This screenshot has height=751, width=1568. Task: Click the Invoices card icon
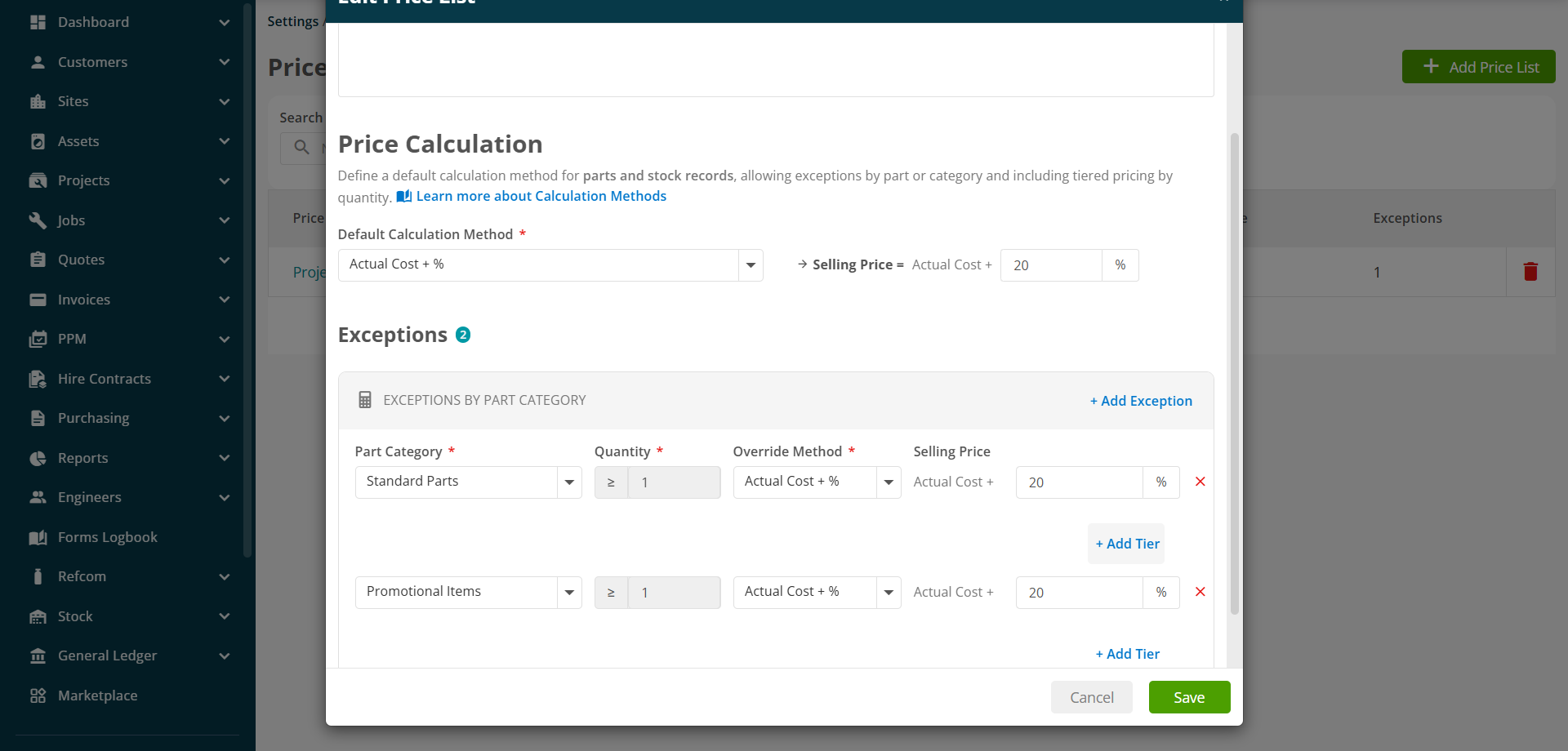pyautogui.click(x=38, y=300)
